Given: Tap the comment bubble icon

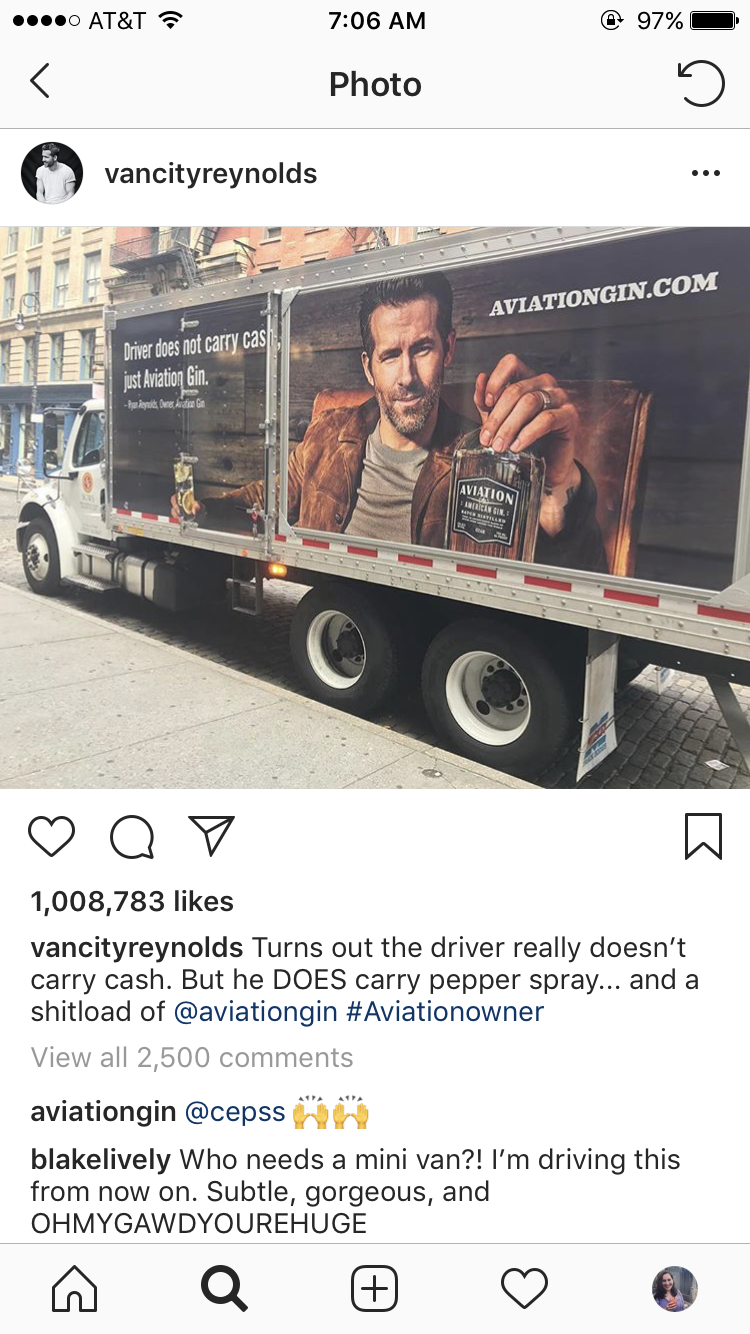Looking at the screenshot, I should click(132, 837).
